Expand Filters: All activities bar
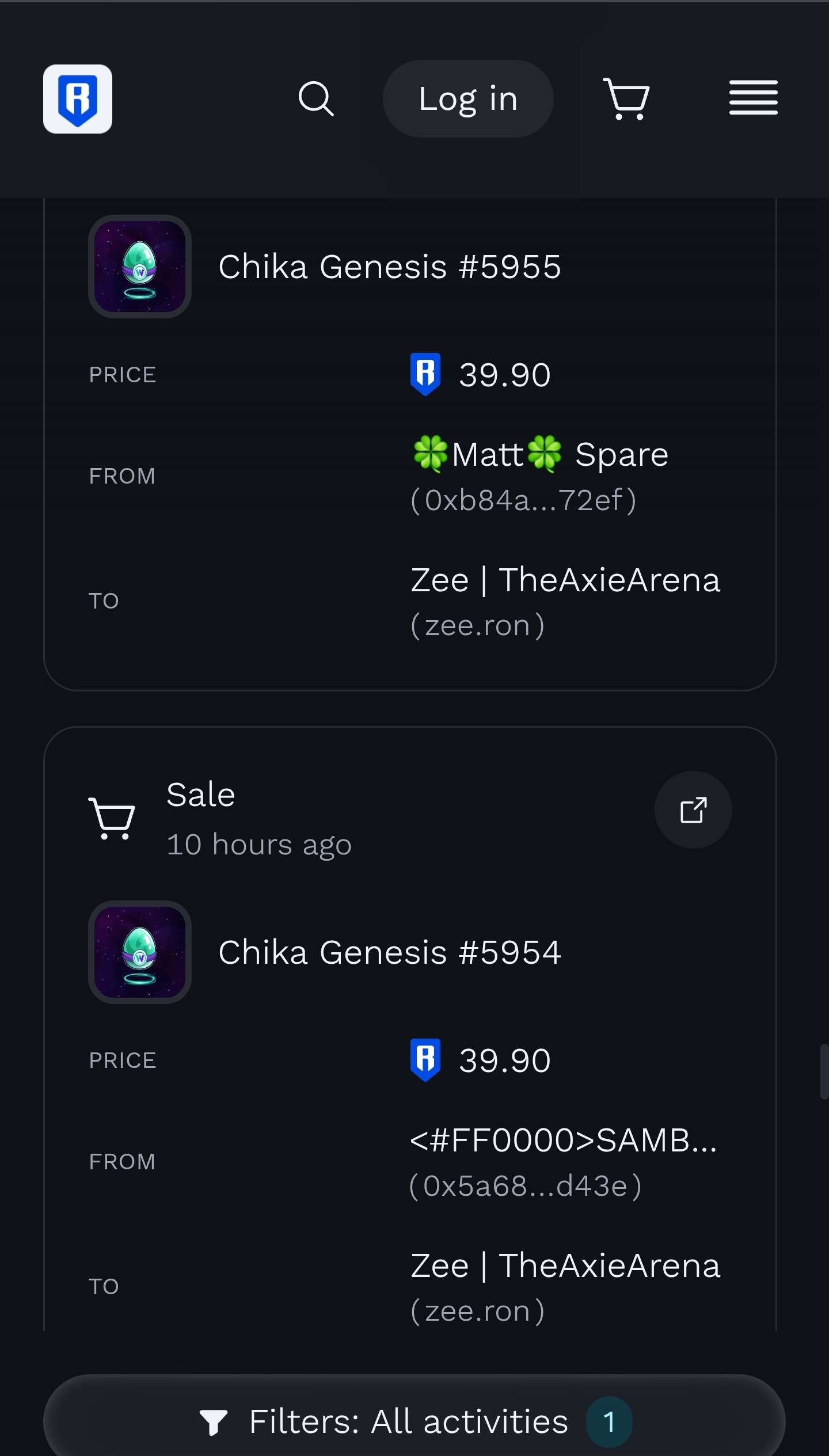The image size is (829, 1456). 414,1421
